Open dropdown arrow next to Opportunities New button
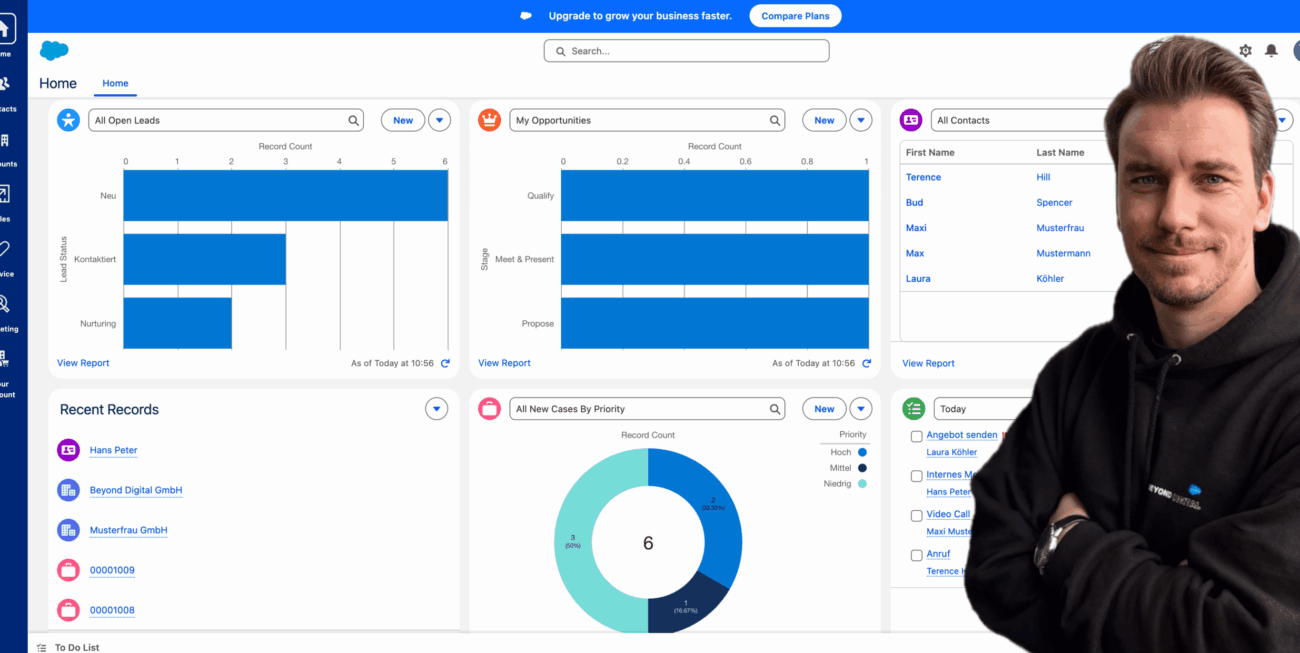1300x653 pixels. tap(861, 120)
